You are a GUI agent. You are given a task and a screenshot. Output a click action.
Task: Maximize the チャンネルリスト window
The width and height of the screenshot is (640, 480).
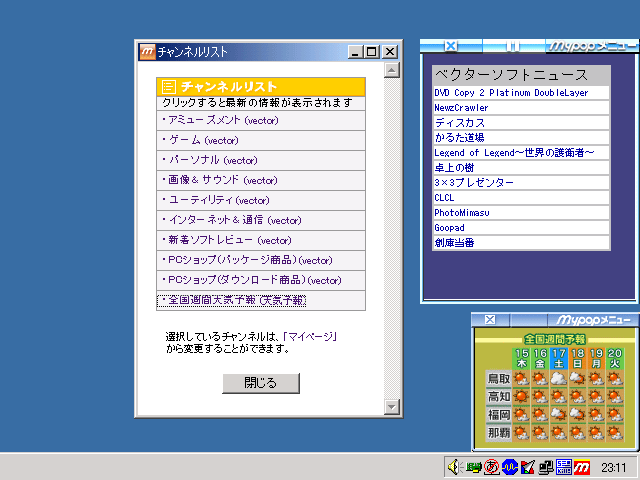pos(371,52)
